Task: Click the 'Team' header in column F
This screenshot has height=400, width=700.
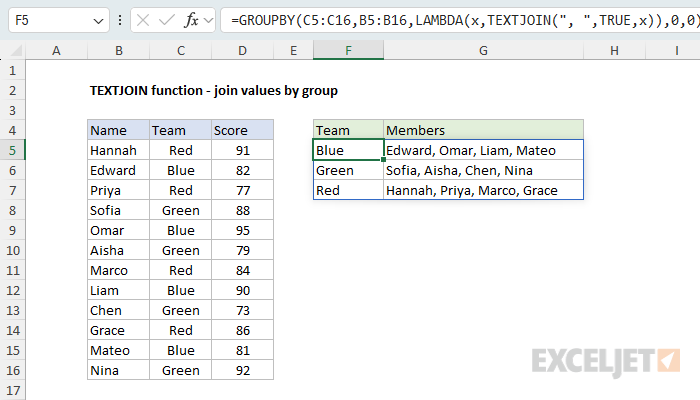Action: 348,130
